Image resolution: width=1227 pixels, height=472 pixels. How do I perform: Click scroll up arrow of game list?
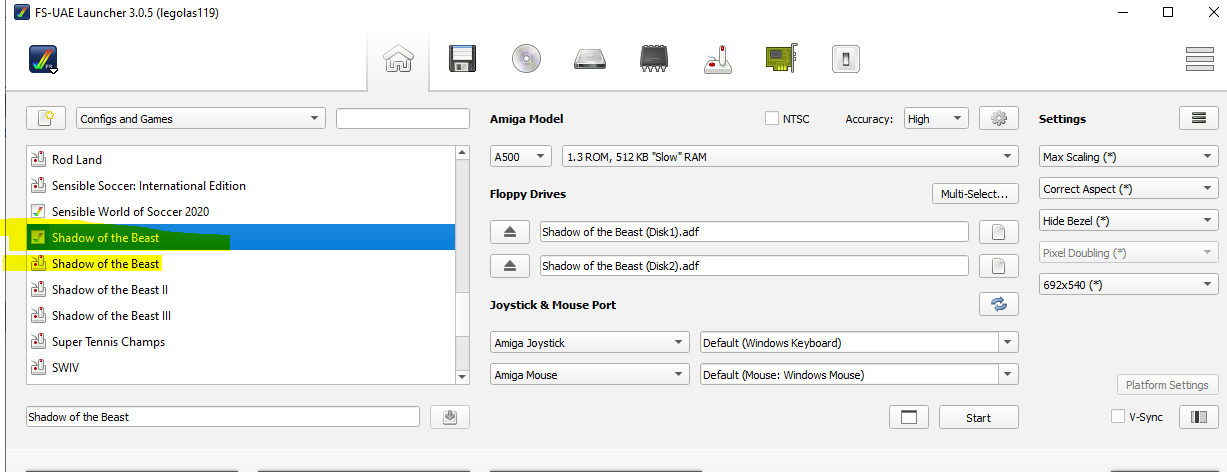pos(461,153)
